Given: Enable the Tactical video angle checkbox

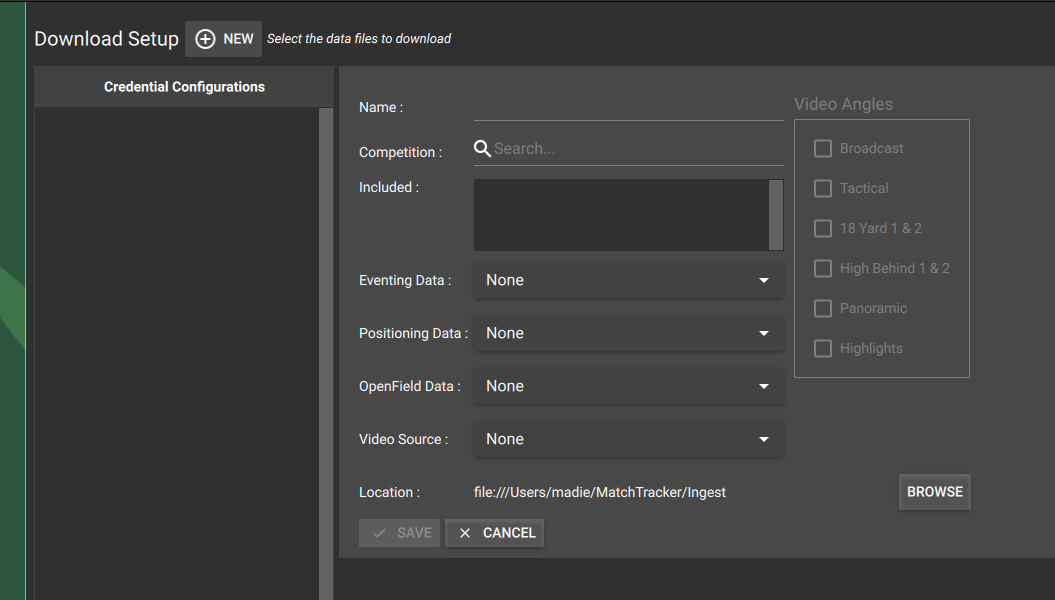Looking at the screenshot, I should tap(823, 188).
